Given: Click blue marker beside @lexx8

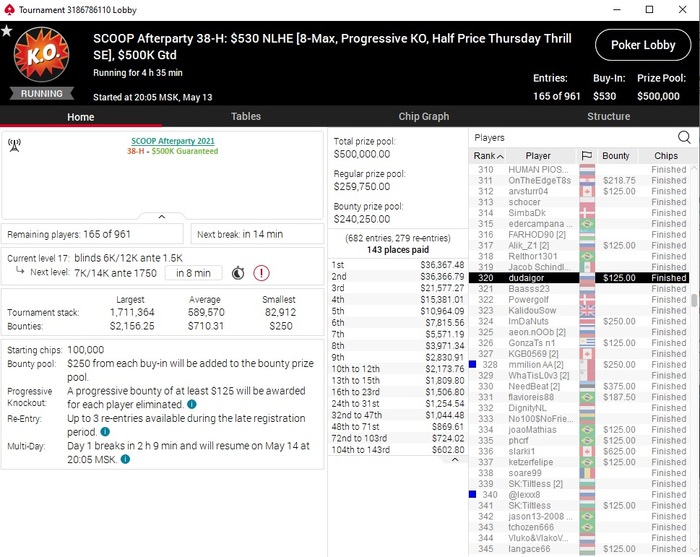Looking at the screenshot, I should tap(472, 494).
